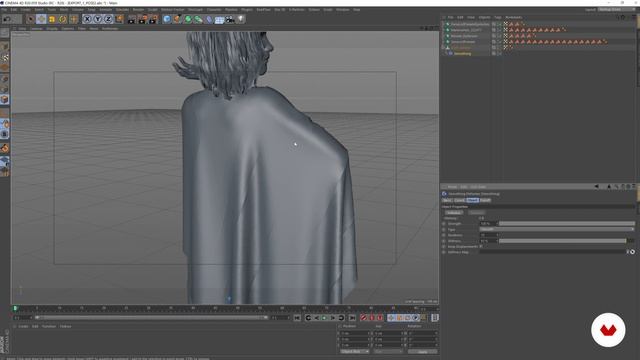Click Render View clapperboard icon

click(131, 19)
